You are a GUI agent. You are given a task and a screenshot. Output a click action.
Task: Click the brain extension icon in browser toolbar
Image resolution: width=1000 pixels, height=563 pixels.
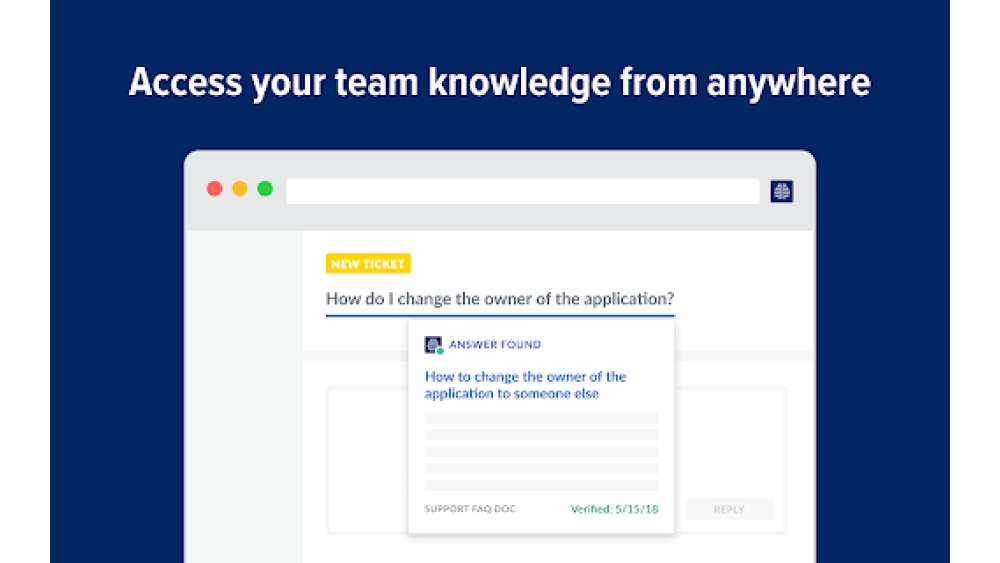(x=781, y=191)
